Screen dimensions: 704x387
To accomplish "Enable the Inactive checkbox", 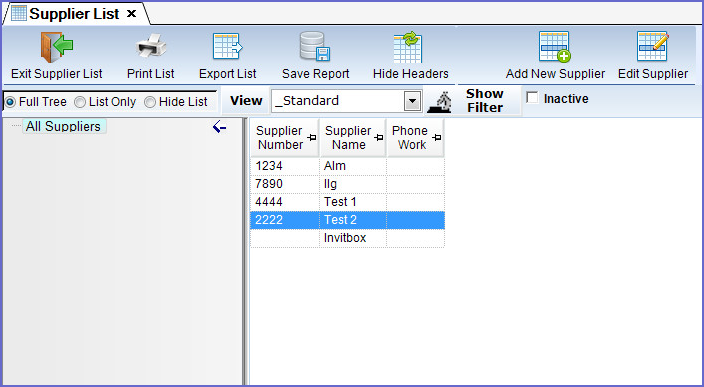I will (532, 97).
